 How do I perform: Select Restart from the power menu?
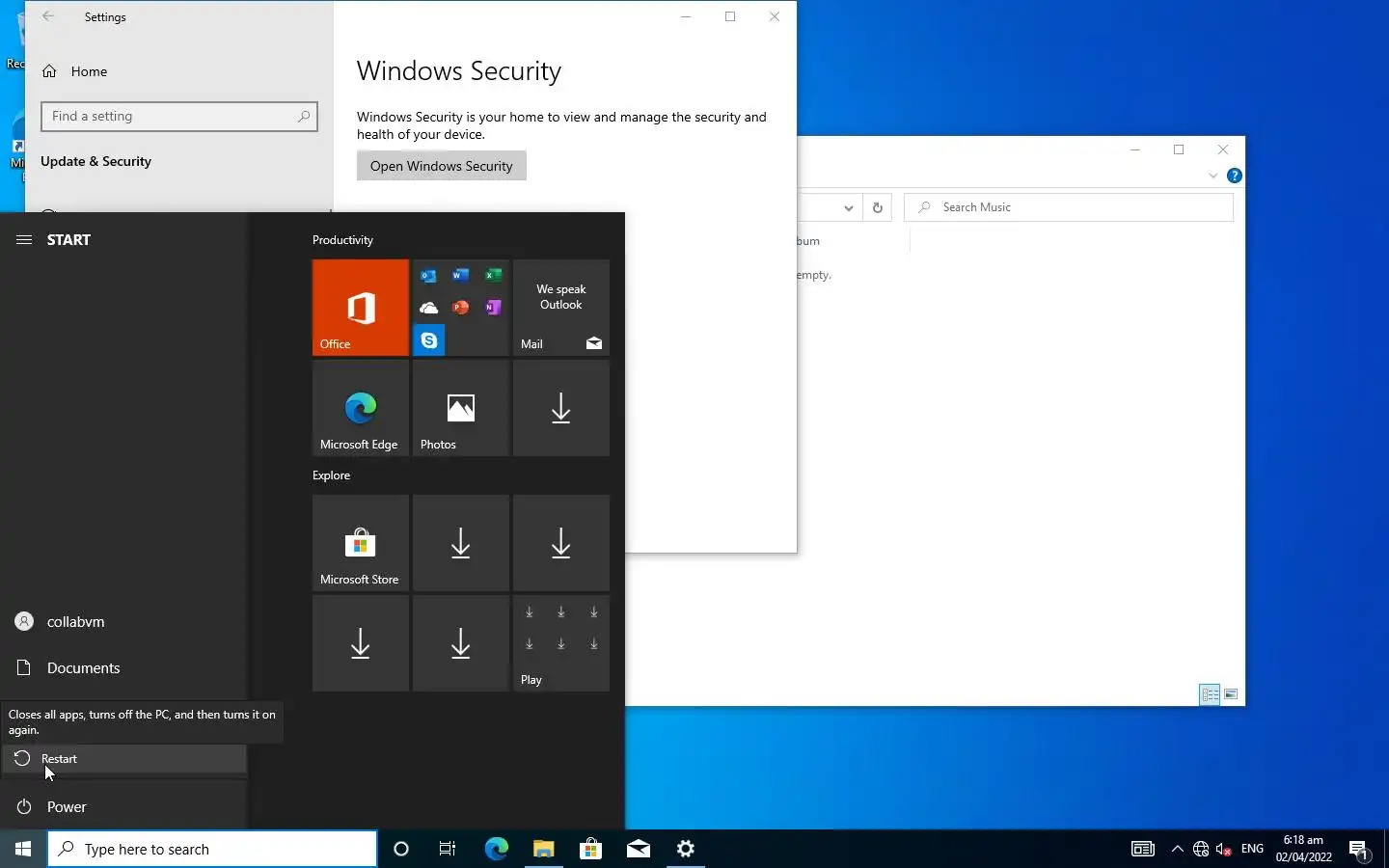tap(123, 759)
